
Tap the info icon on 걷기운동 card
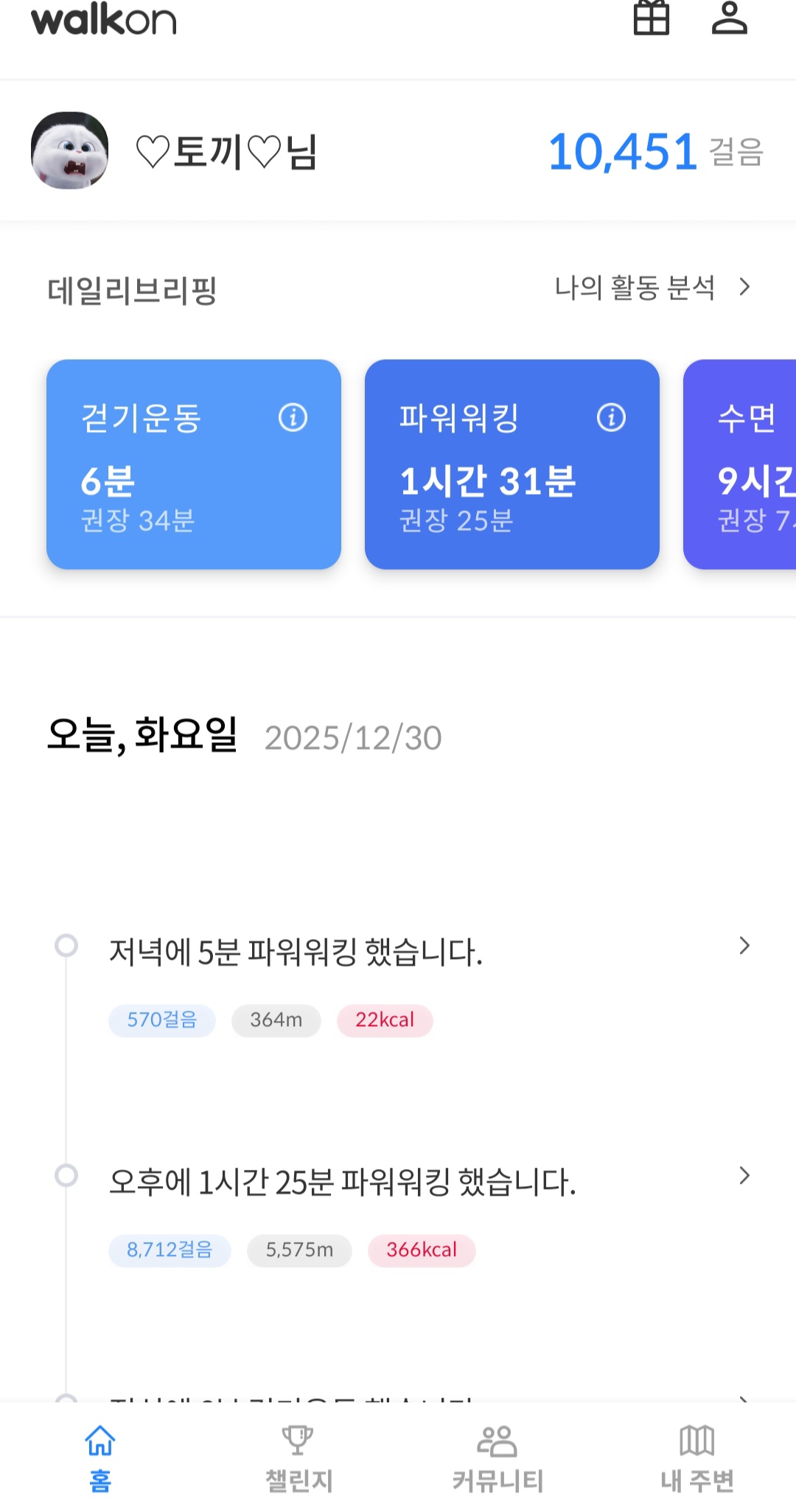[293, 417]
